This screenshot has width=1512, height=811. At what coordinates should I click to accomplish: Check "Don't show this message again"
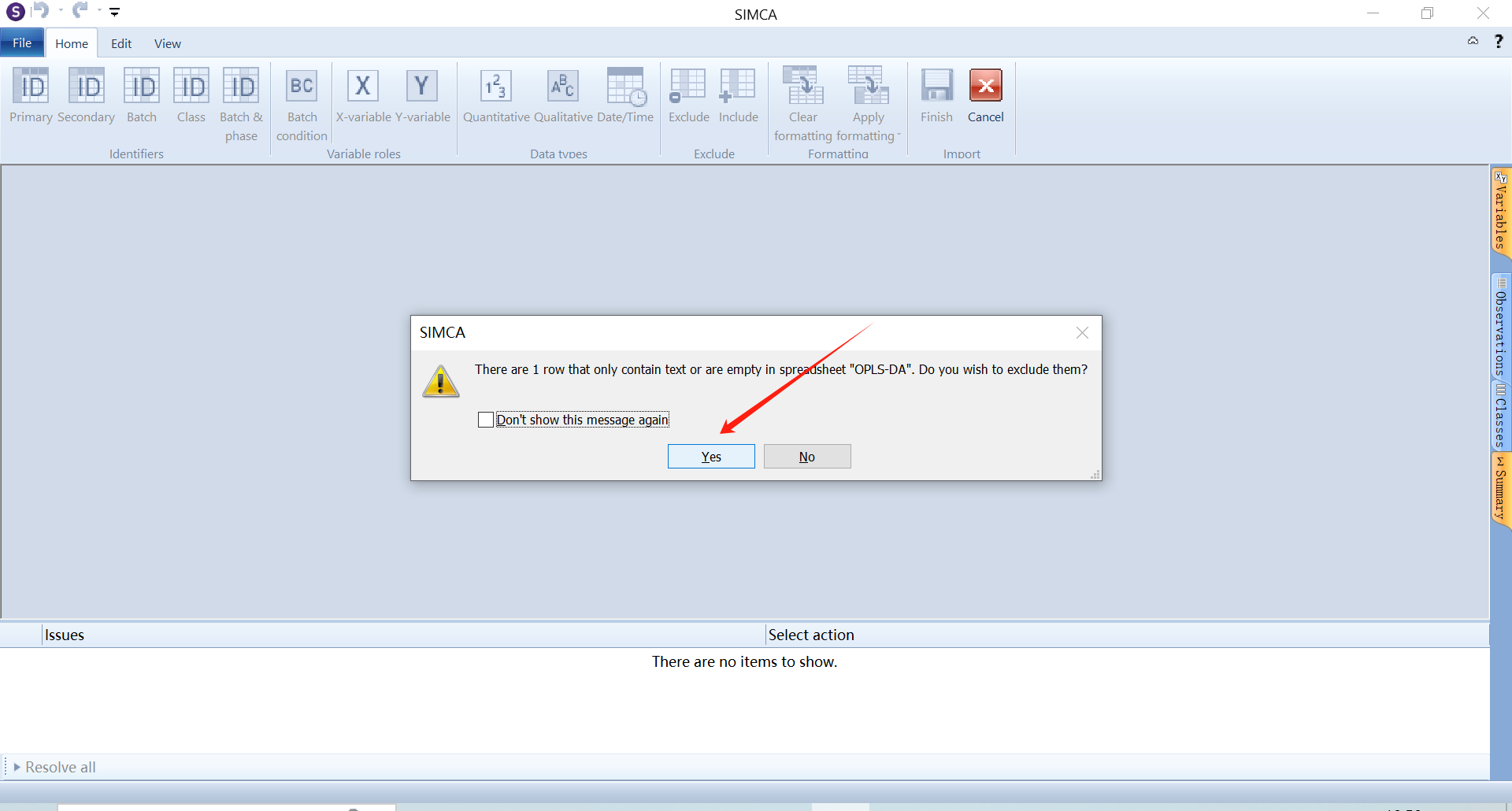point(486,420)
